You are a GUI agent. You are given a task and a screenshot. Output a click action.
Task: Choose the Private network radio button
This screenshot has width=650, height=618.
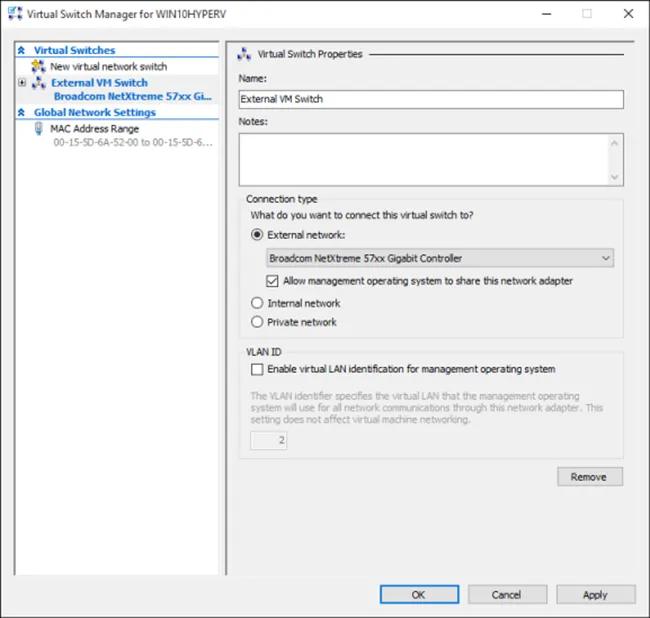point(258,322)
